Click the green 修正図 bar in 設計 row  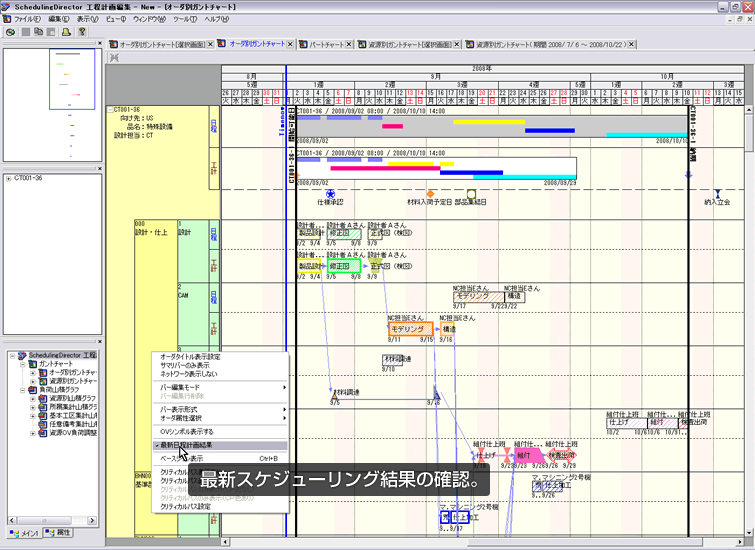(344, 266)
